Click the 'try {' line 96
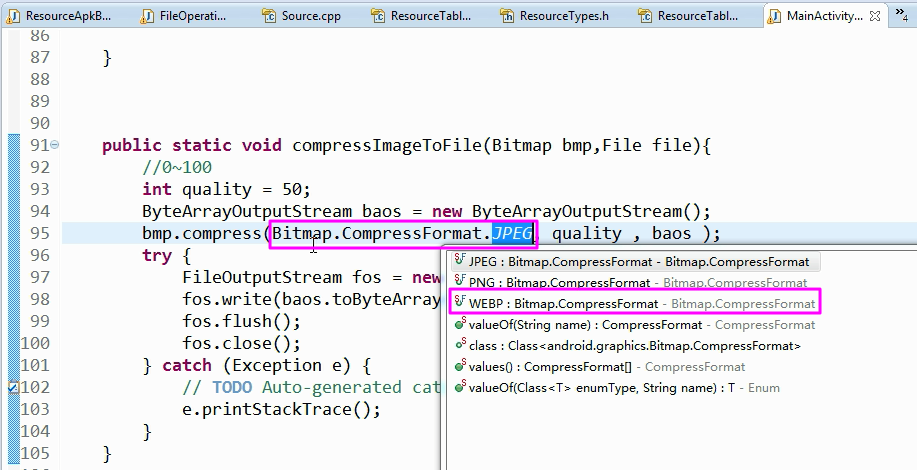 [x=166, y=256]
